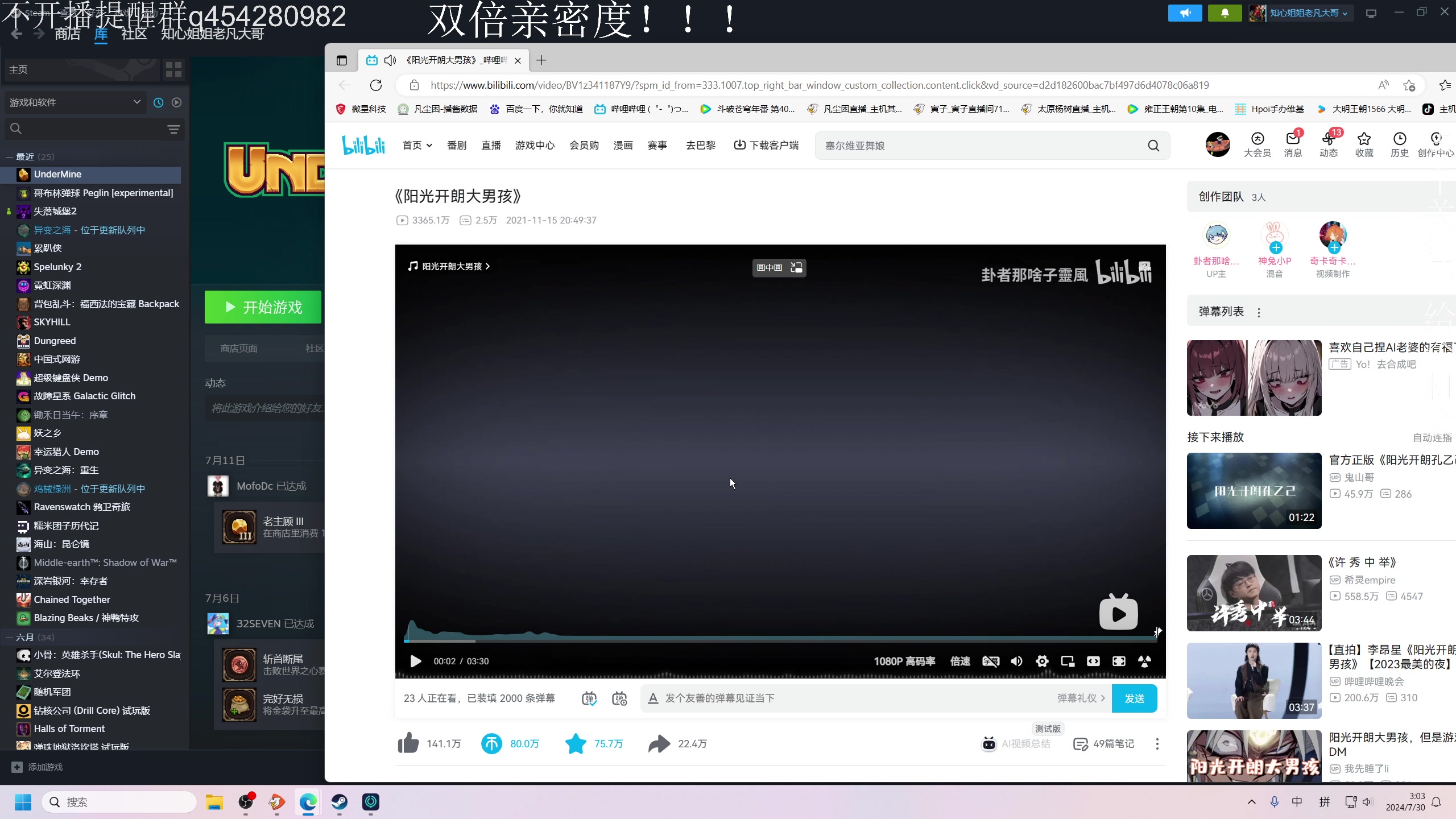Open Windows Start menu

(23, 802)
